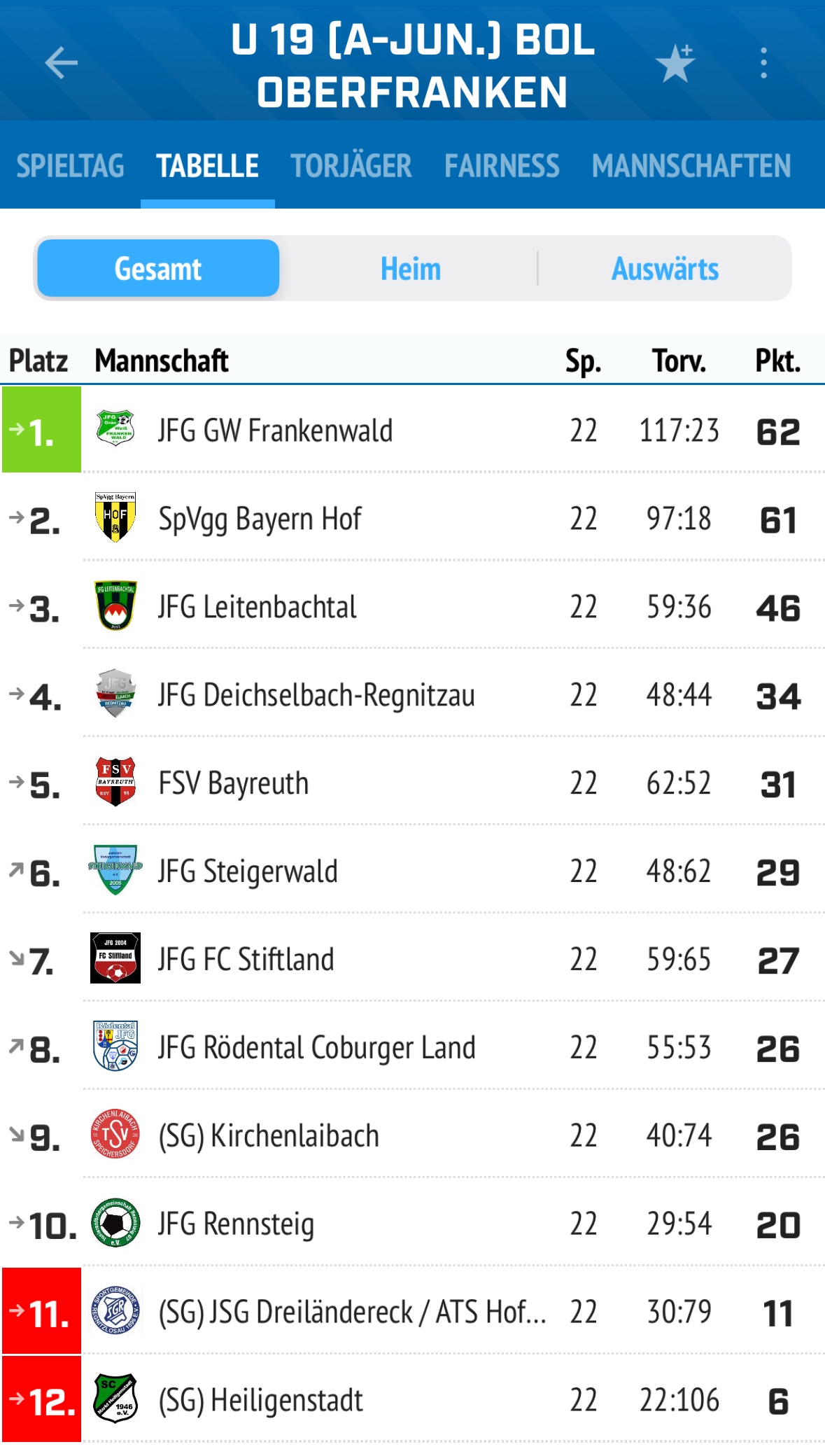
Task: Open JFG Deichselbach-Regnitzau team entry
Action: [413, 694]
